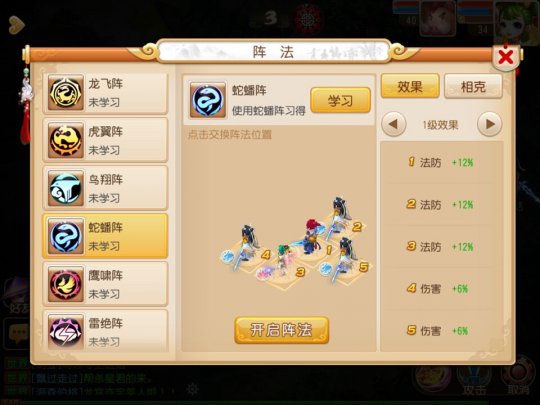Select the 龙飞阵 dragon formation icon
The image size is (540, 405).
(66, 92)
